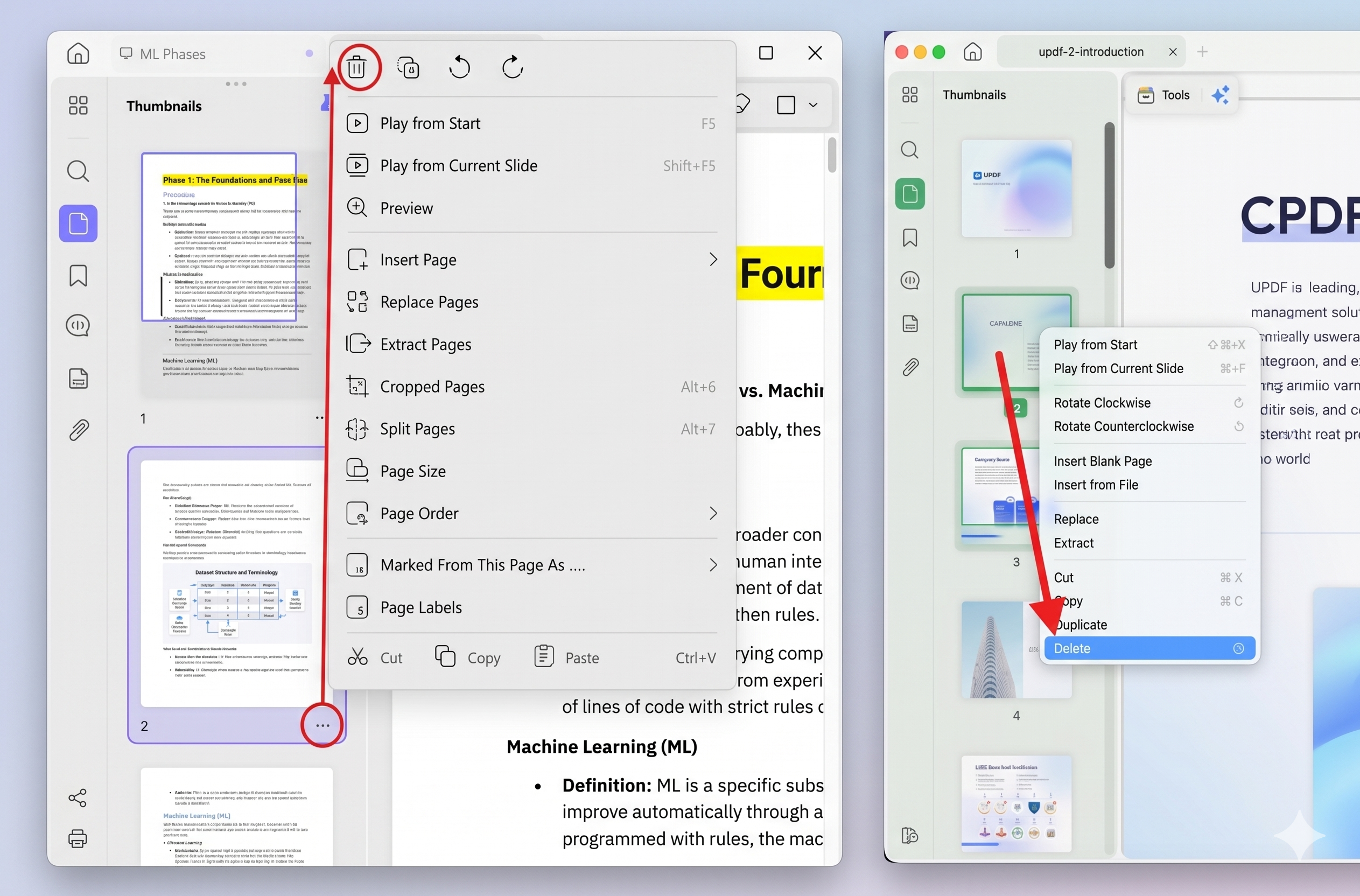Open the form fields panel icon in right window
Image resolution: width=1360 pixels, height=896 pixels.
coord(910,324)
